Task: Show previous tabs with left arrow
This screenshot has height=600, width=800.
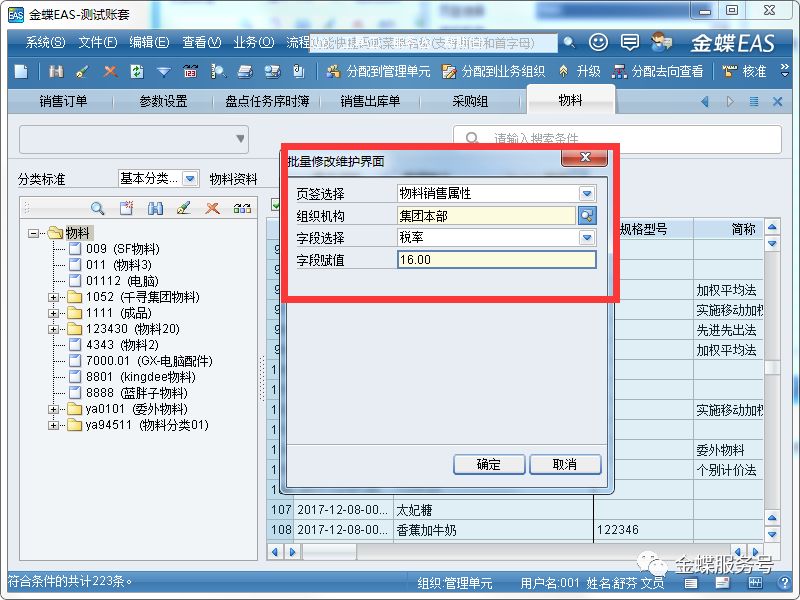Action: (x=705, y=102)
